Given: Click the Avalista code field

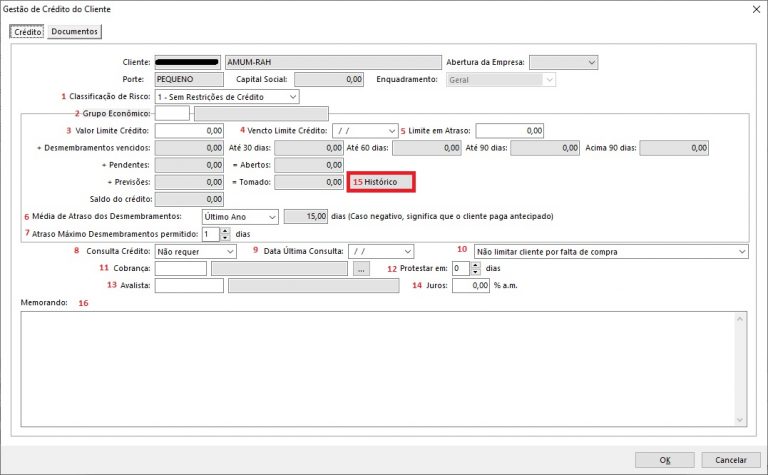Looking at the screenshot, I should click(x=189, y=285).
